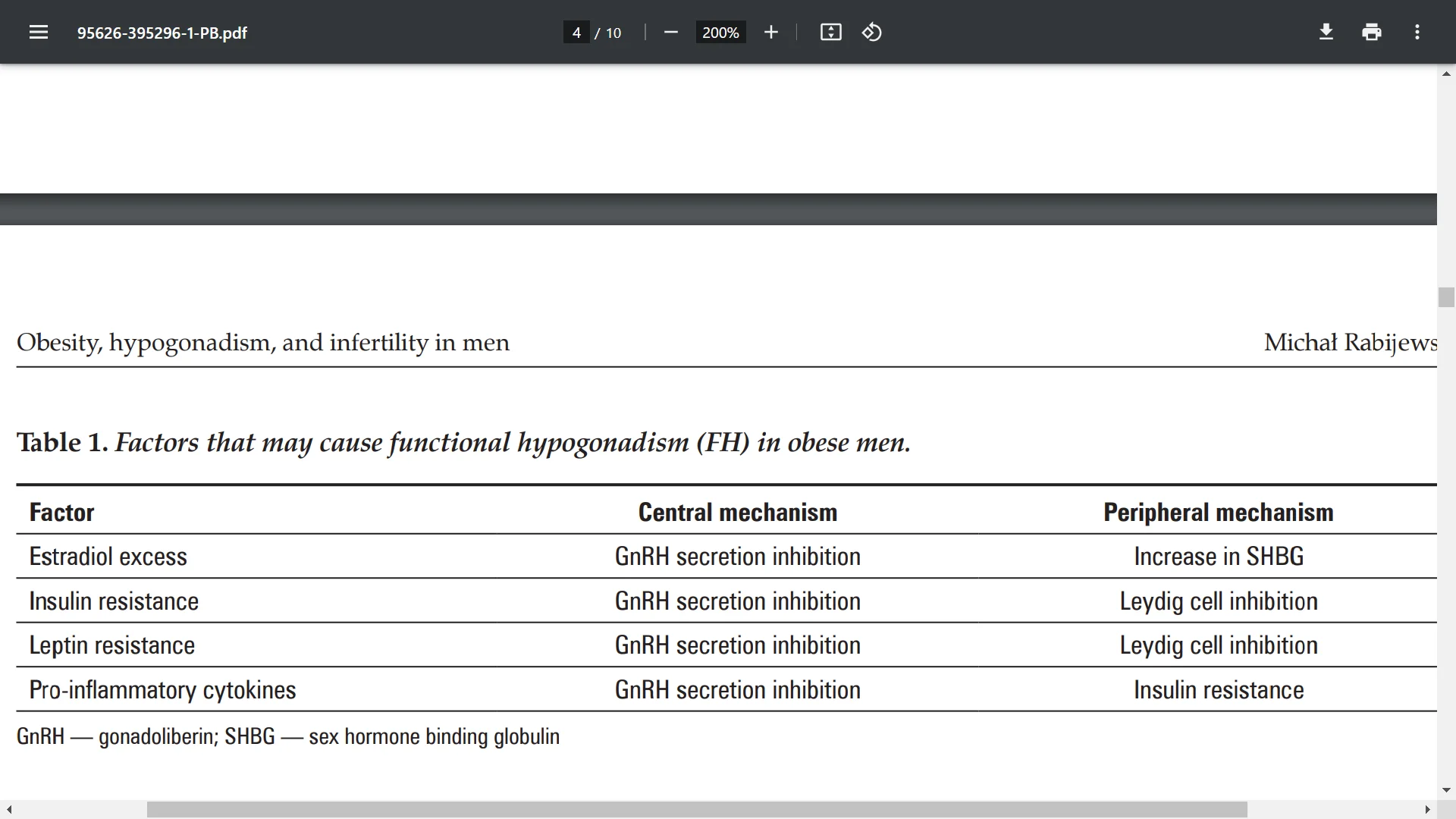1456x819 pixels.
Task: Click the 'Factor' column header
Action: [62, 512]
